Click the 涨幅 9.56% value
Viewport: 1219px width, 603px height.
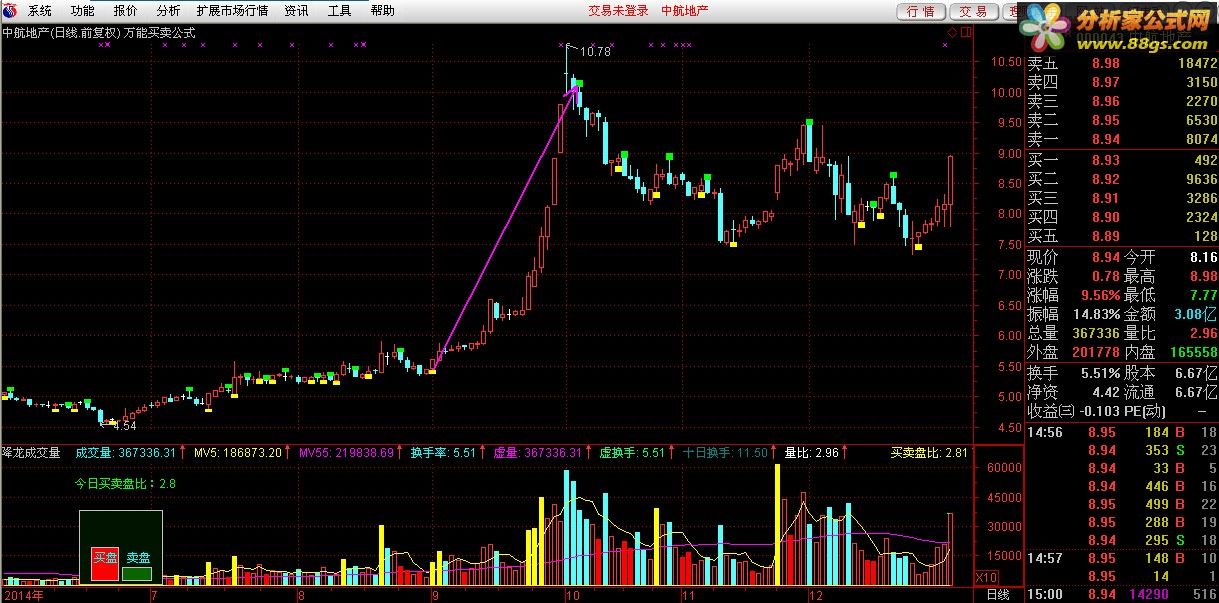point(1099,295)
